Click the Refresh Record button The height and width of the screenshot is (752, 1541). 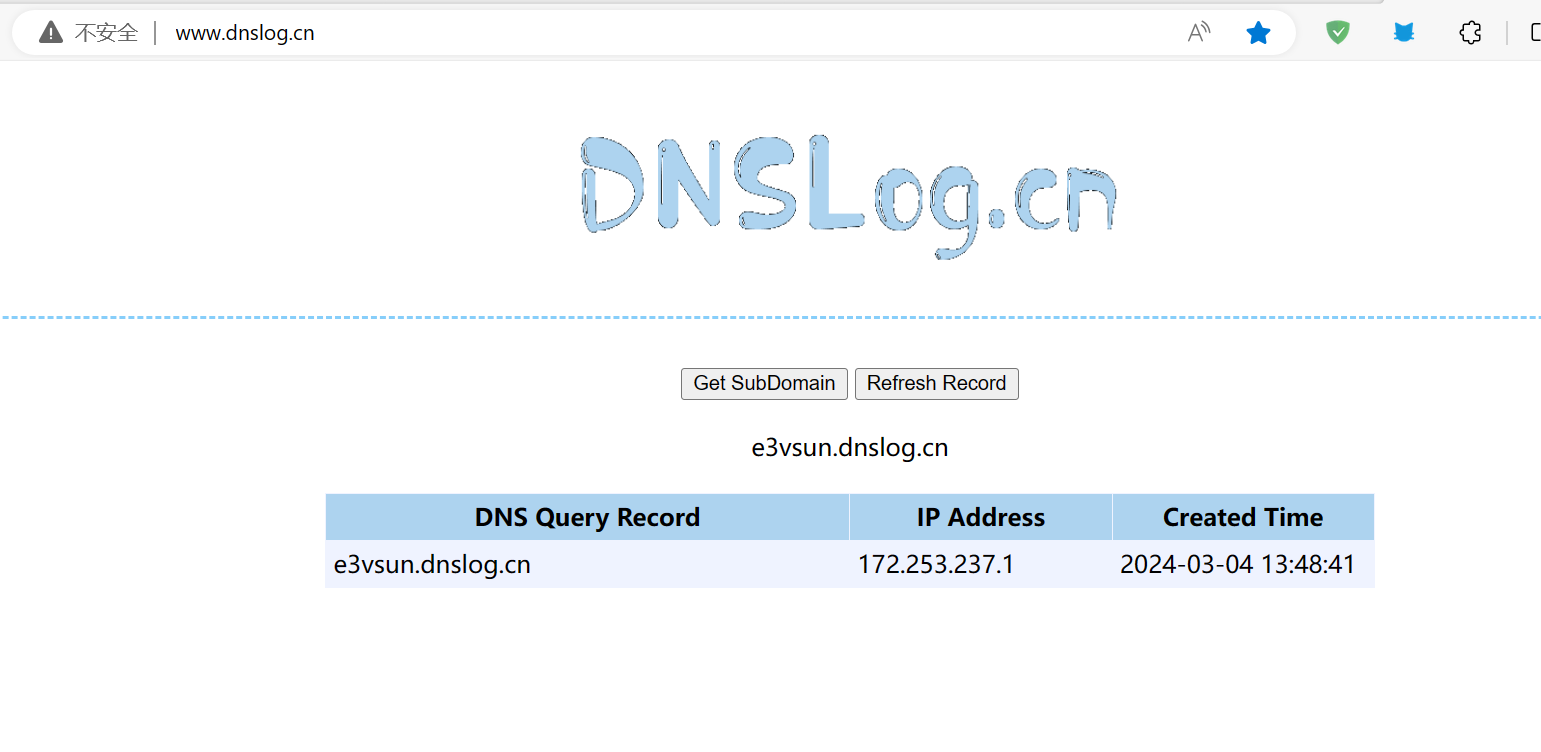(x=937, y=384)
